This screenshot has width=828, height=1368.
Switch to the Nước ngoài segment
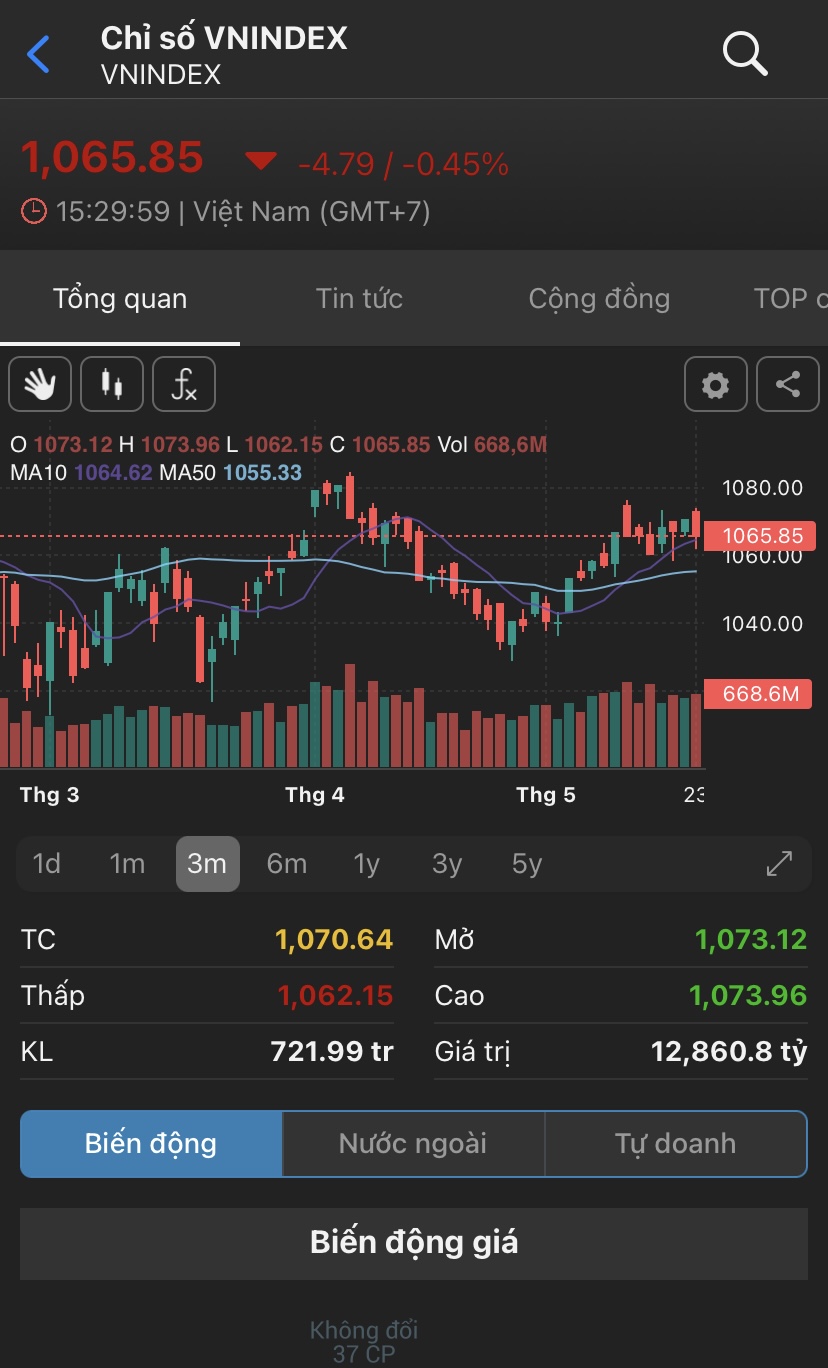coord(413,1143)
